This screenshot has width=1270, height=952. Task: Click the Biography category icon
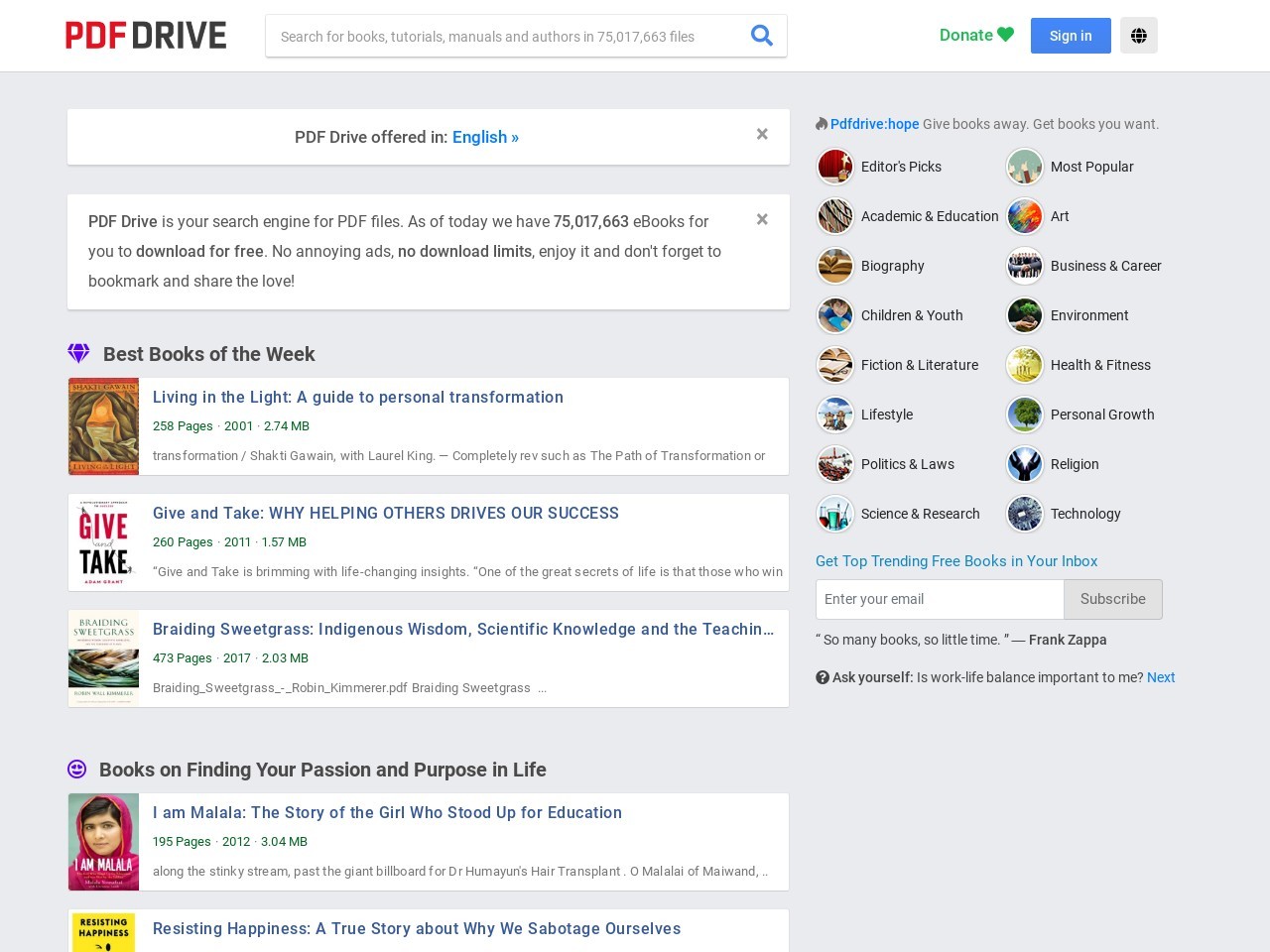coord(835,266)
